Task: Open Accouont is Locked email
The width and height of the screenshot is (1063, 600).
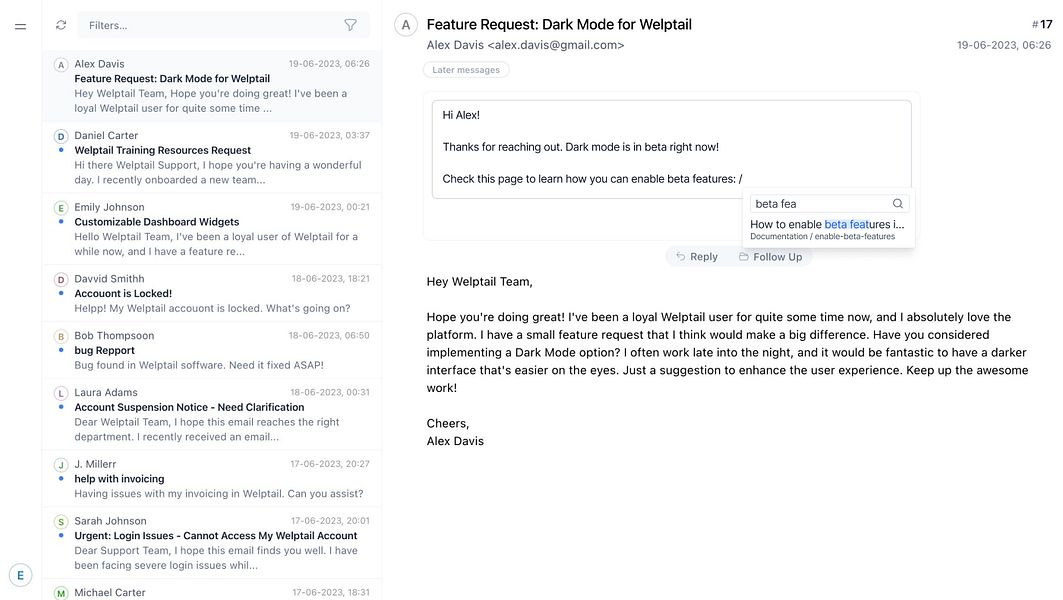Action: coord(212,294)
